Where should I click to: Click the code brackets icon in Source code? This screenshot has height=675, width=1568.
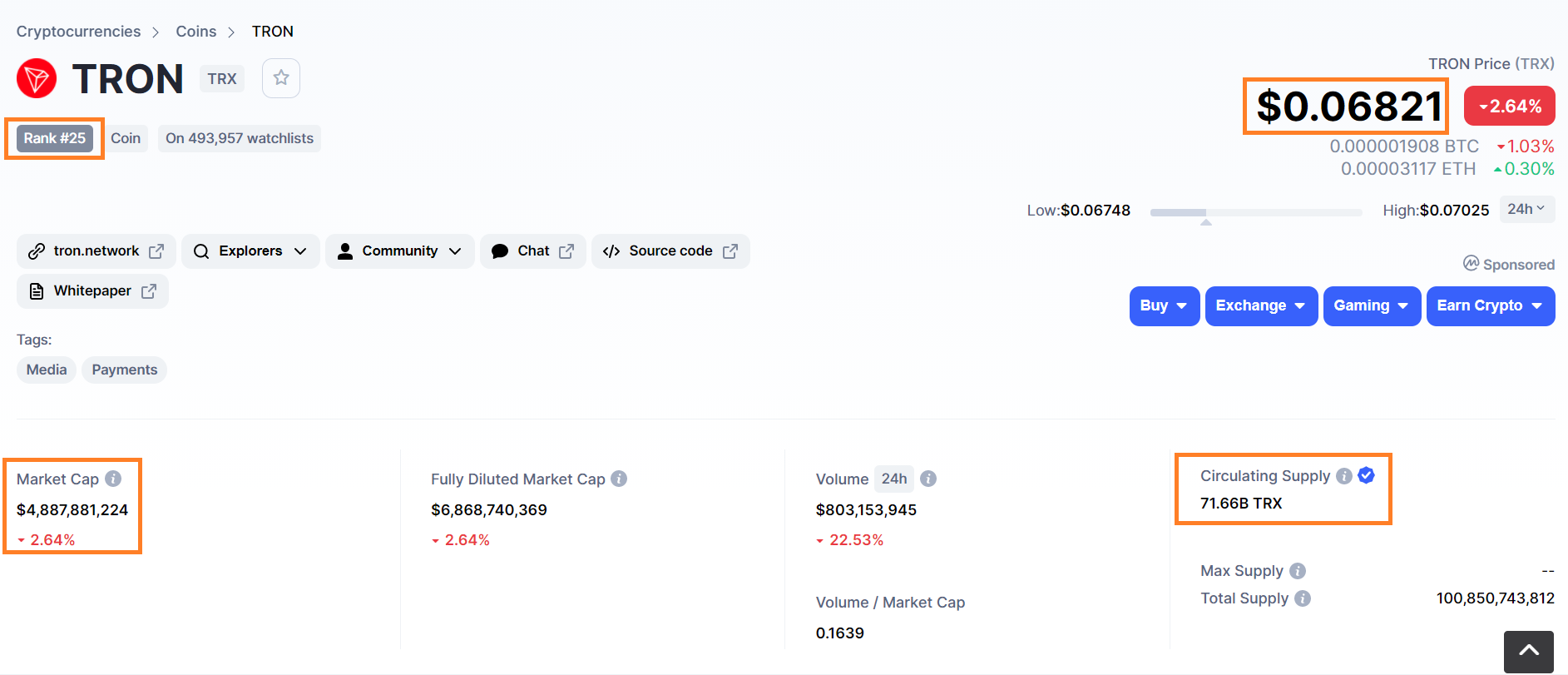[x=611, y=251]
